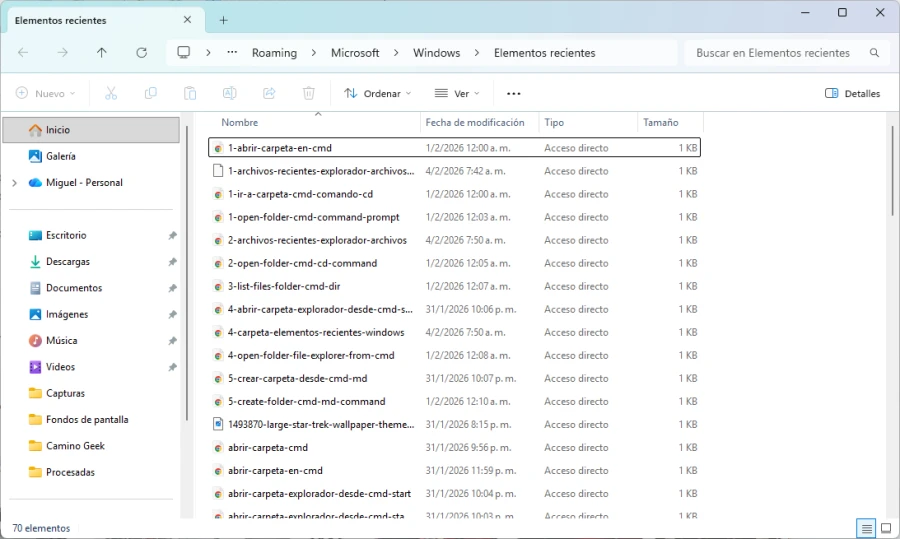Open the Ver view options dropdown

[x=457, y=94]
